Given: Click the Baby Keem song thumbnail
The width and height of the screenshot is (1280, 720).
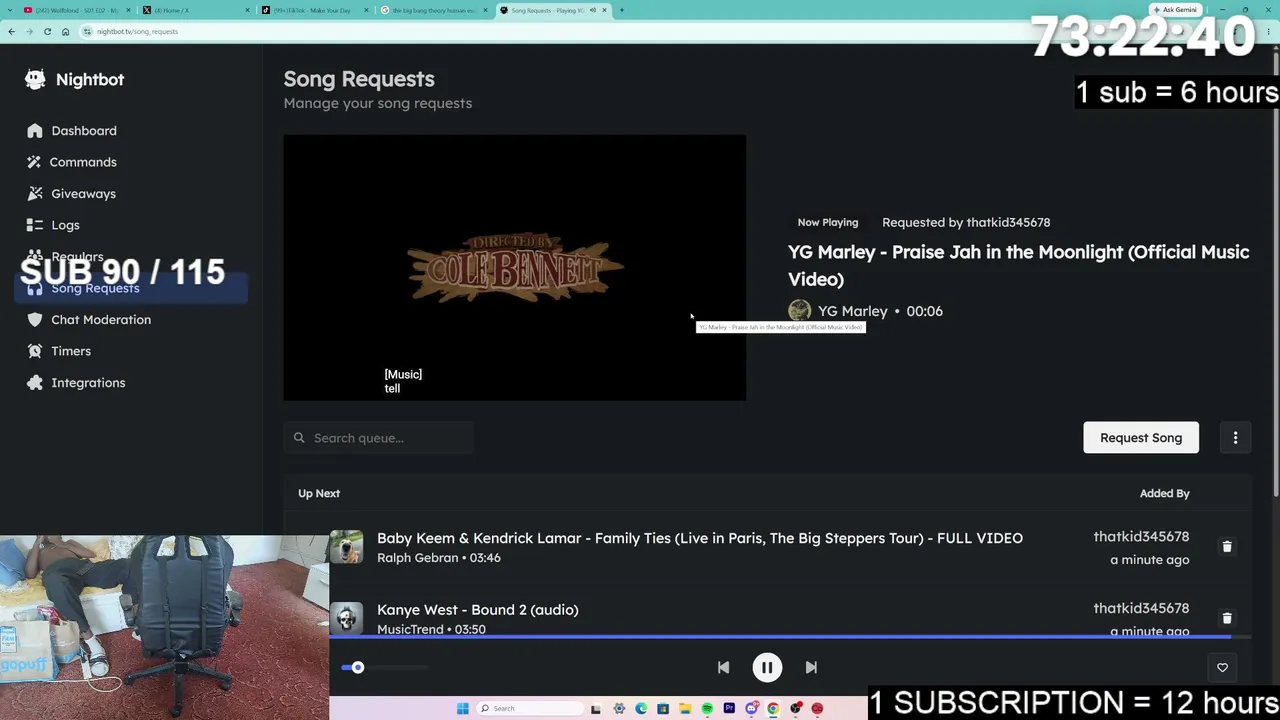Looking at the screenshot, I should coord(346,547).
